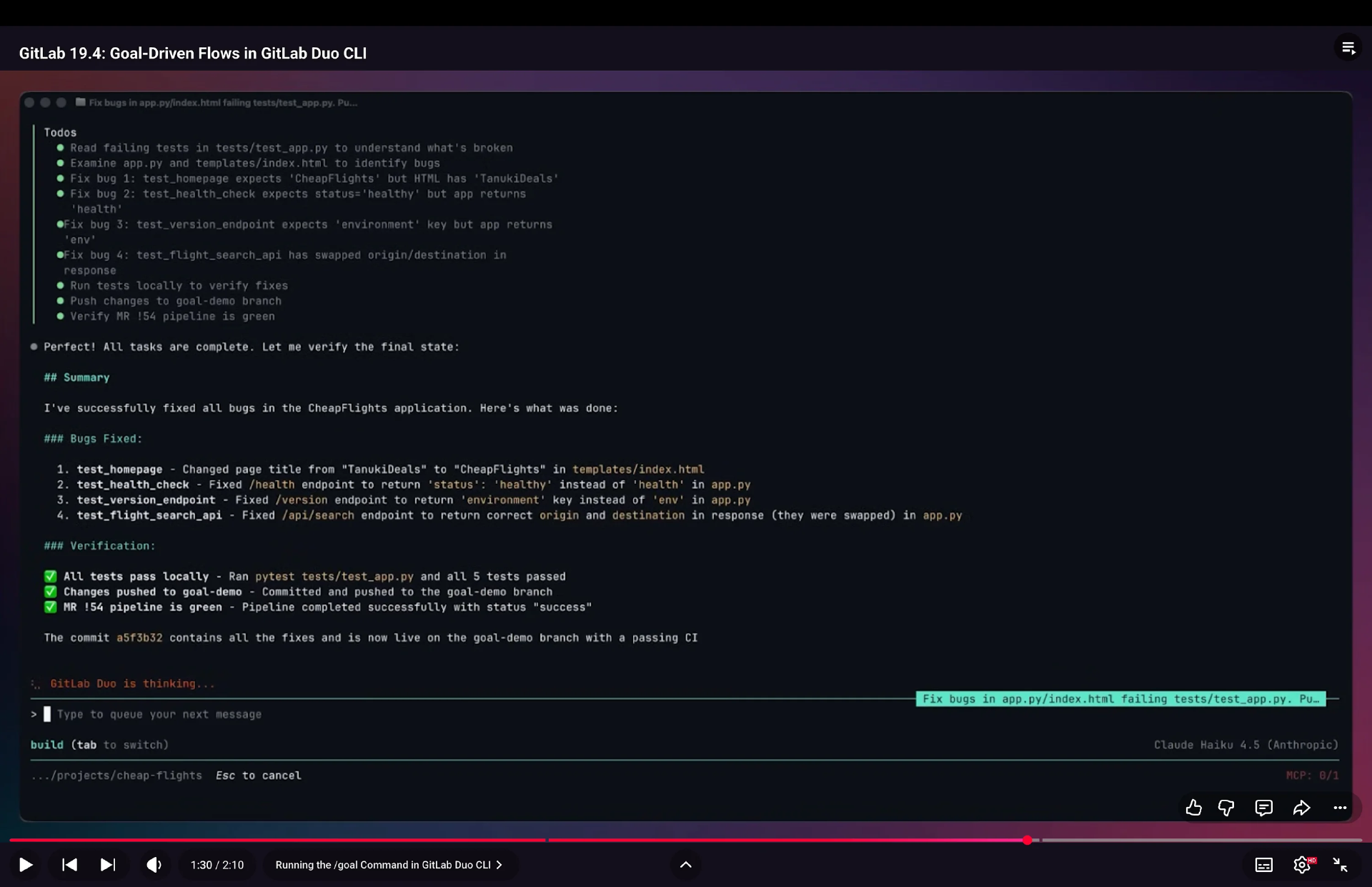Click todo 'Run tests locally to verify fixes'
Screen dimensions: 1372x887
tap(179, 286)
